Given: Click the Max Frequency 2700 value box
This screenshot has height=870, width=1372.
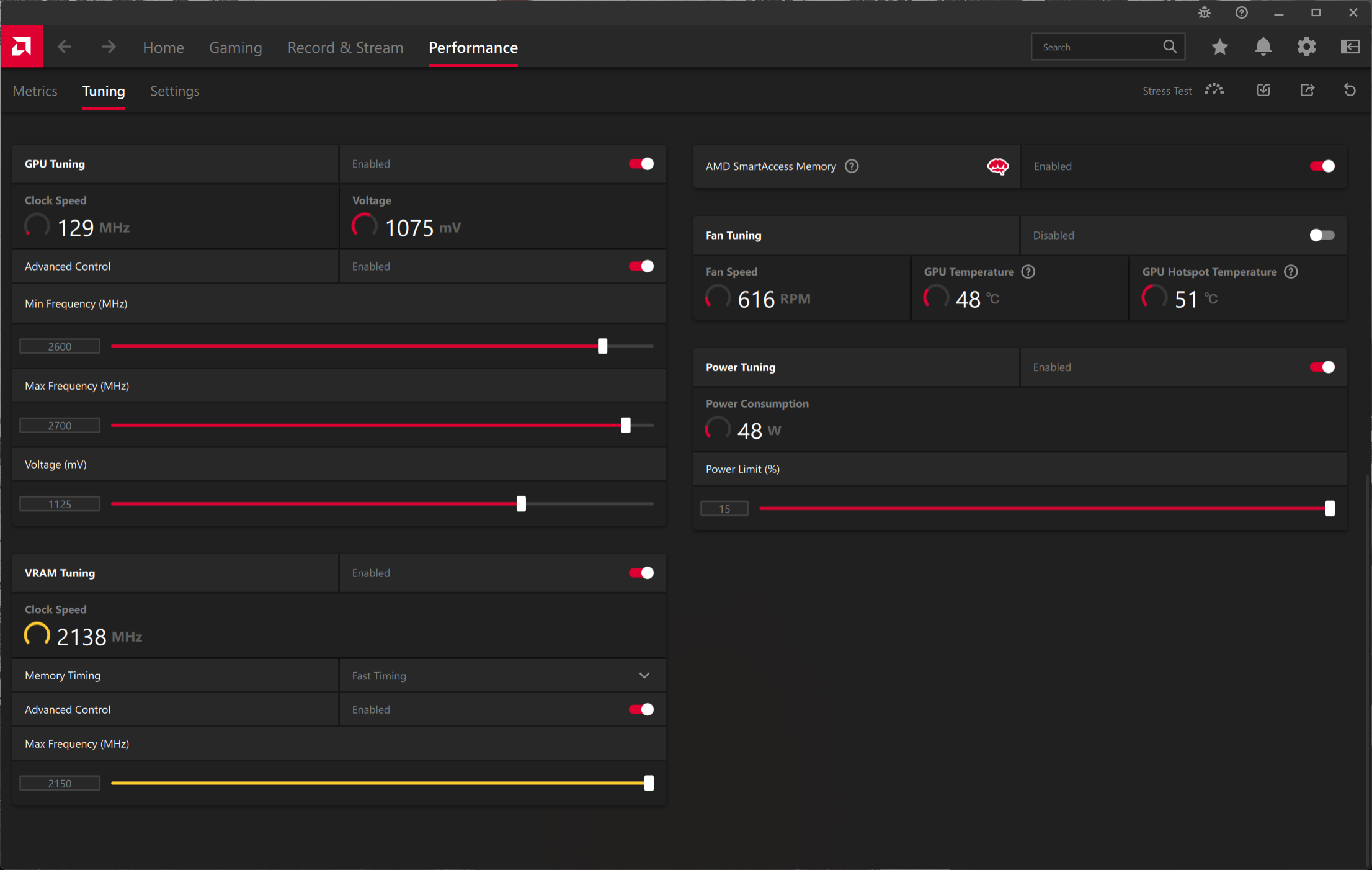Looking at the screenshot, I should click(60, 425).
